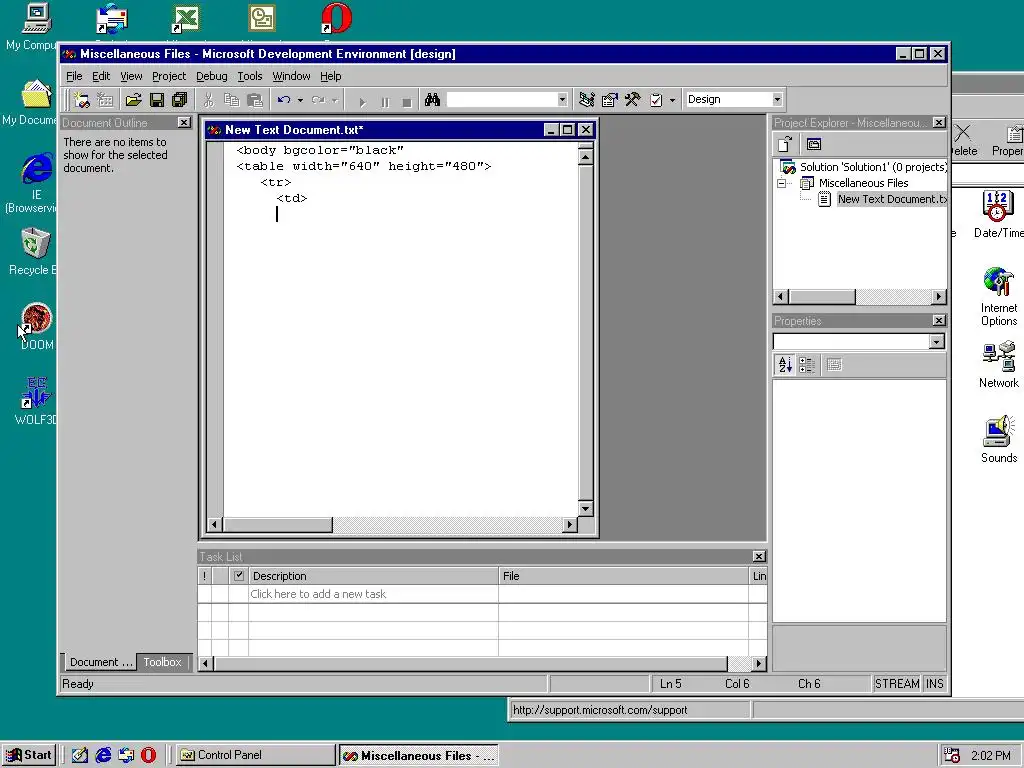Image resolution: width=1024 pixels, height=768 pixels.
Task: Click the Copy toolbar icon
Action: click(231, 100)
